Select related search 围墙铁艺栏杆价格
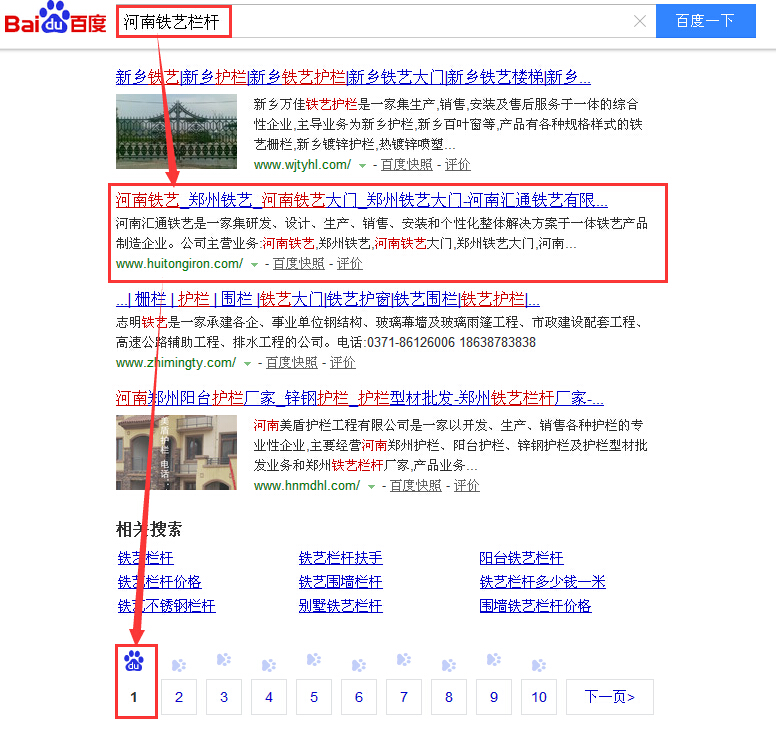The height and width of the screenshot is (730, 776). 535,606
